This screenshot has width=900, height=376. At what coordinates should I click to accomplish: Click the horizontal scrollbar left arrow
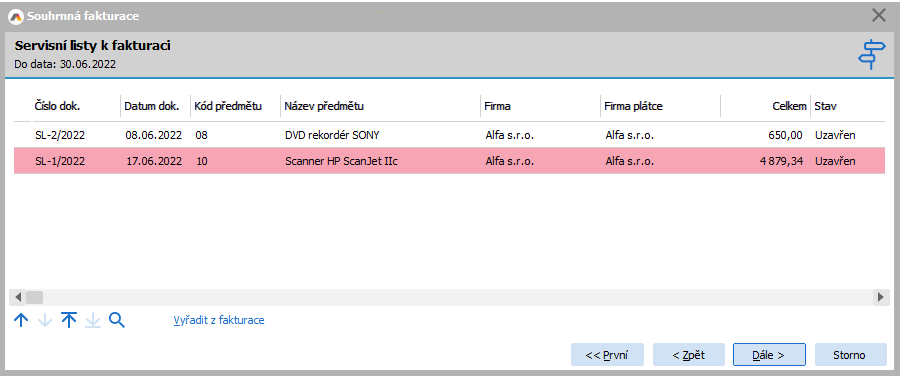click(x=18, y=297)
